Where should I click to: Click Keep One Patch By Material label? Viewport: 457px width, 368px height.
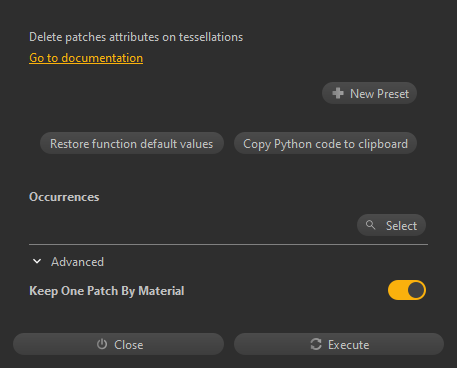(x=107, y=291)
